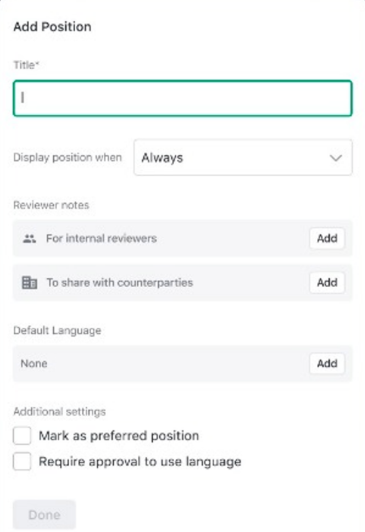Click the Additional settings section label
The image size is (365, 532).
click(60, 412)
